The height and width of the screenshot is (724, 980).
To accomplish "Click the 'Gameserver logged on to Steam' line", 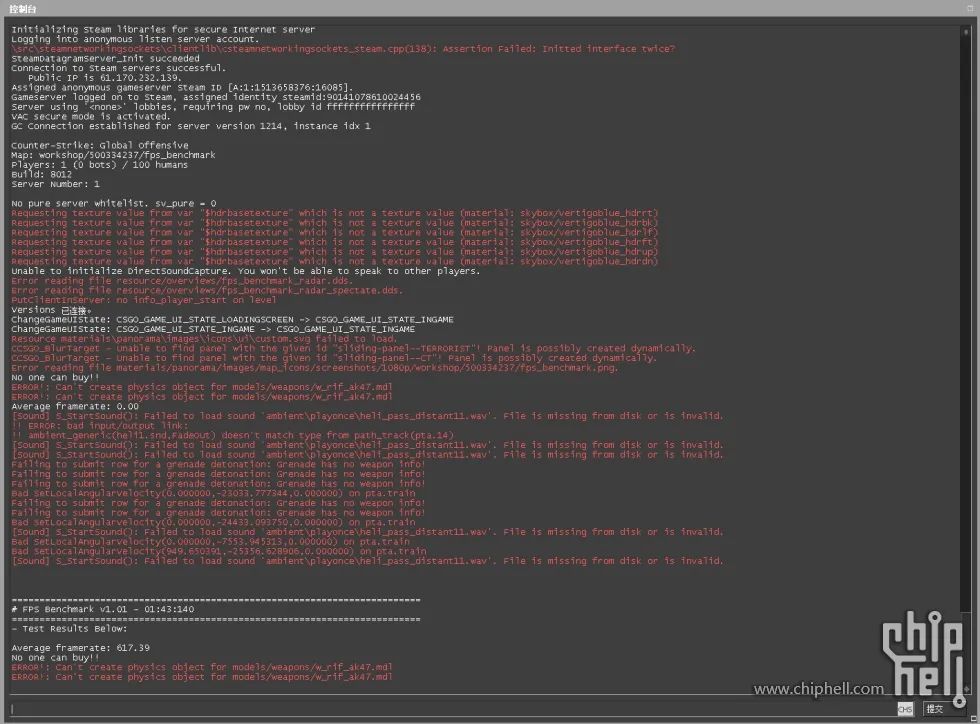I will (x=216, y=97).
